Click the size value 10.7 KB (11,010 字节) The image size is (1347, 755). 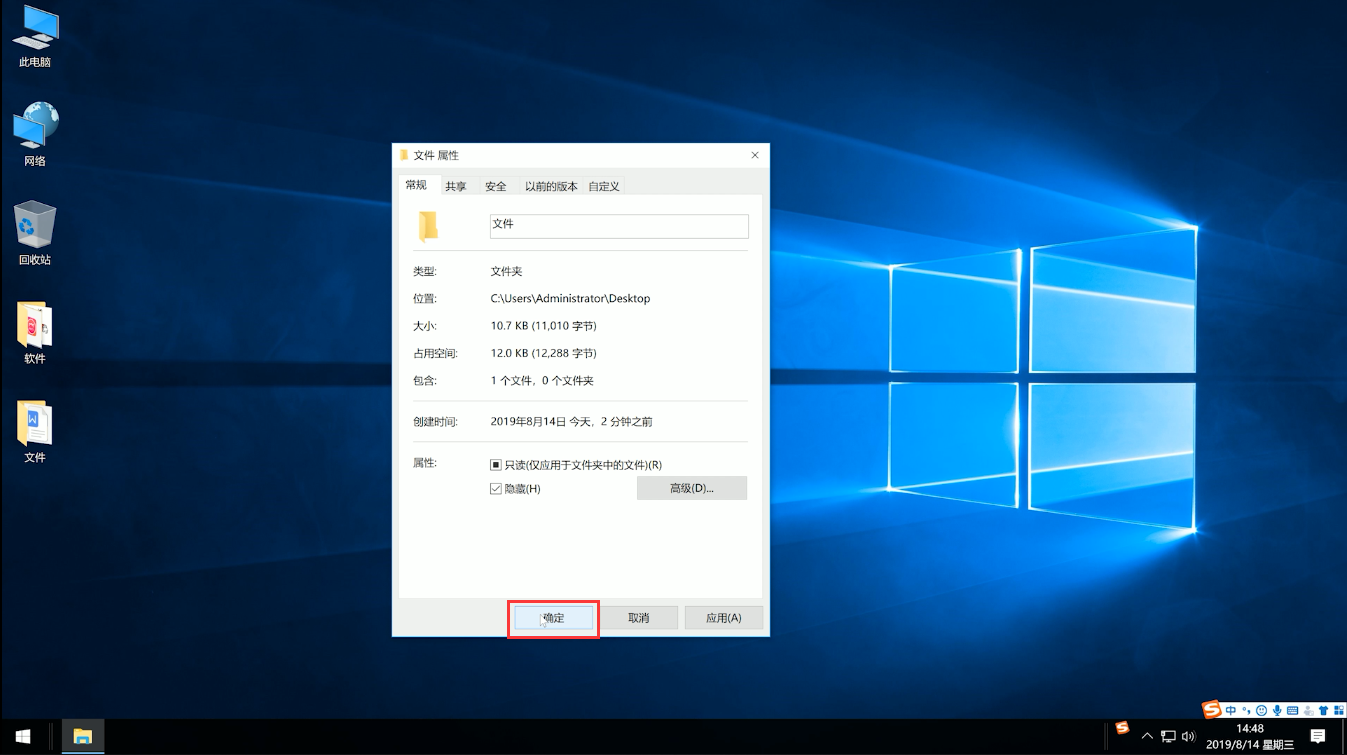tap(543, 326)
